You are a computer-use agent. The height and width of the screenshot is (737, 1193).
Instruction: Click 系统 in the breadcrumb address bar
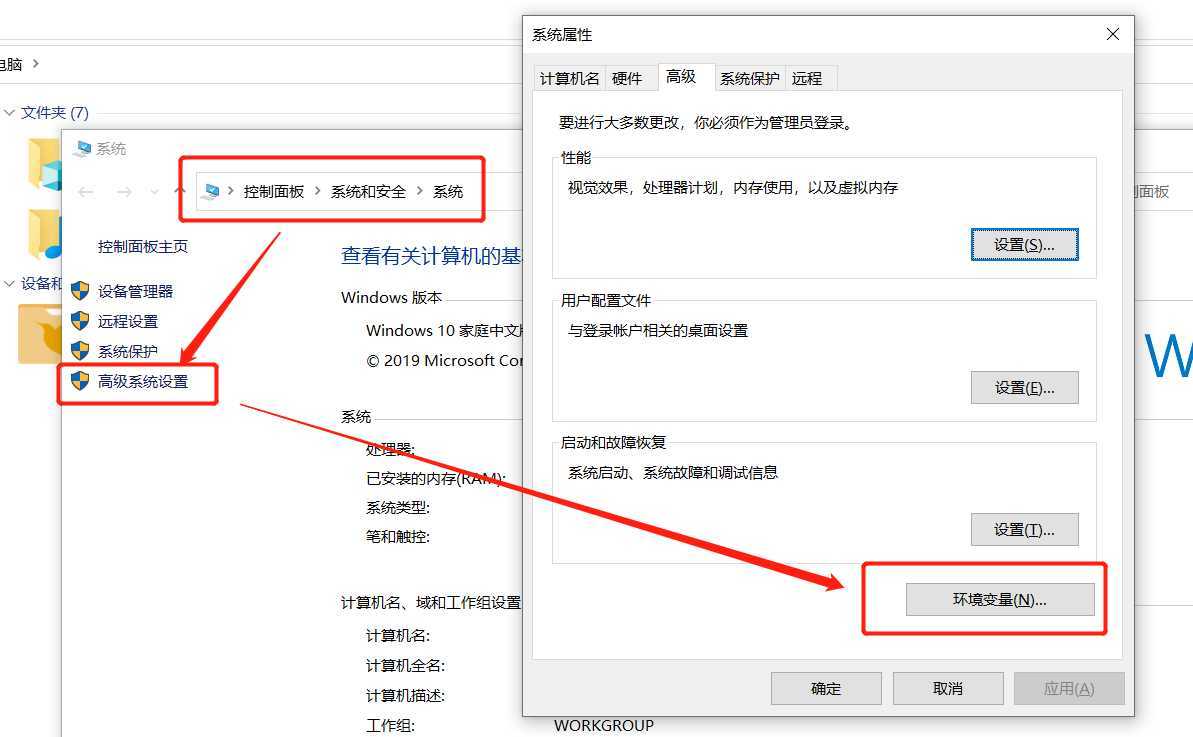coord(450,189)
